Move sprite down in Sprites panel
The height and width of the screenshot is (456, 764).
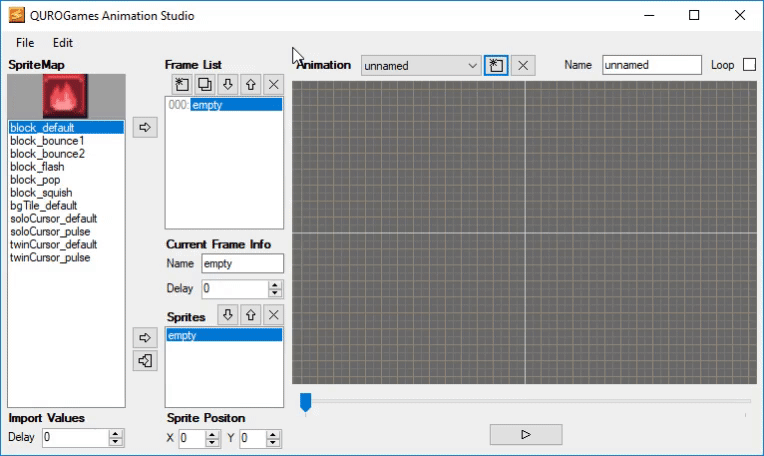click(x=228, y=315)
